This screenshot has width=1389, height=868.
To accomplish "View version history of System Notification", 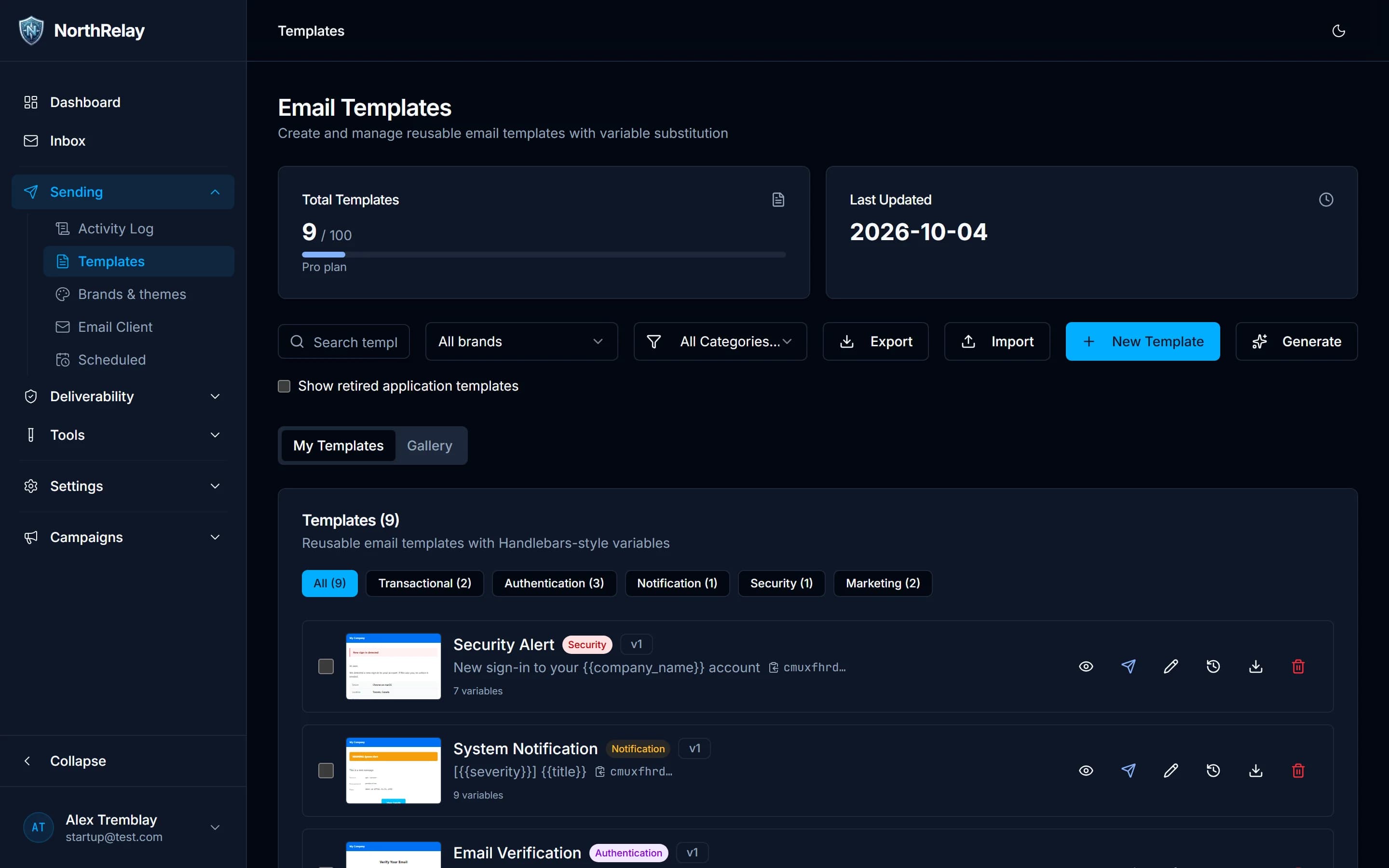I will point(1213,771).
